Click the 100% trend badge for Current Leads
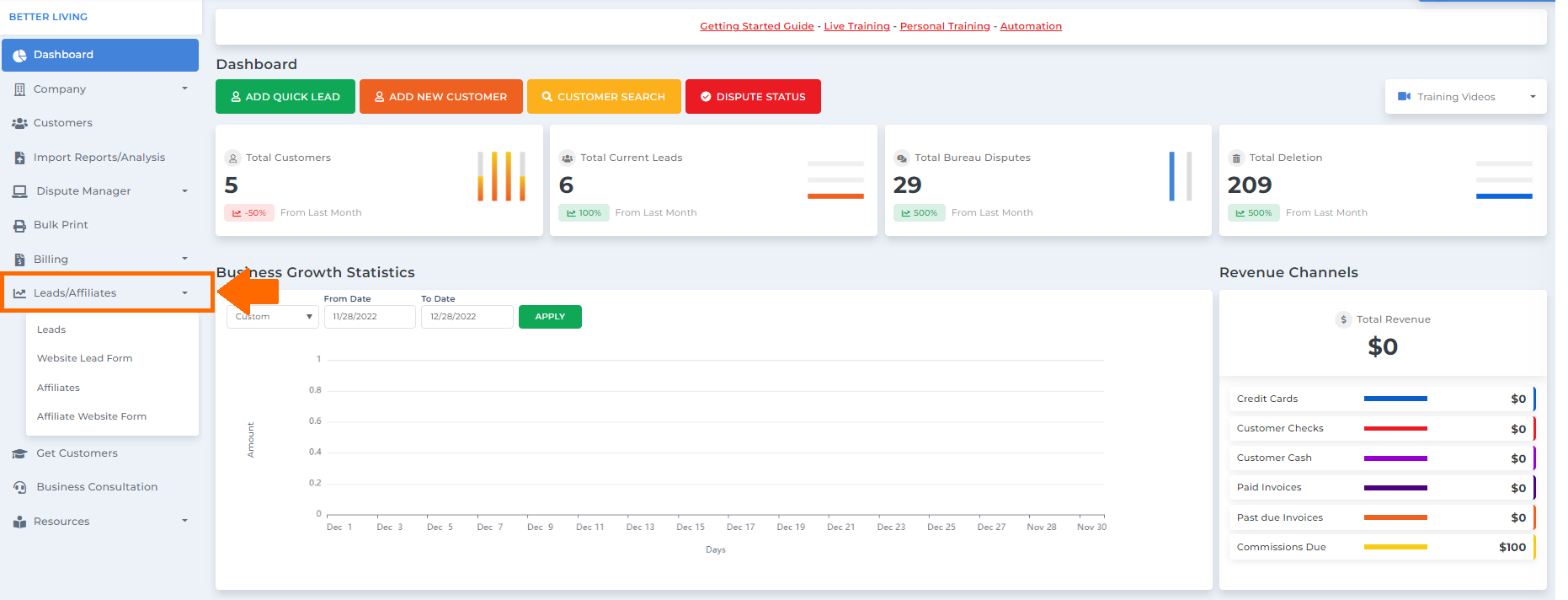 point(584,213)
